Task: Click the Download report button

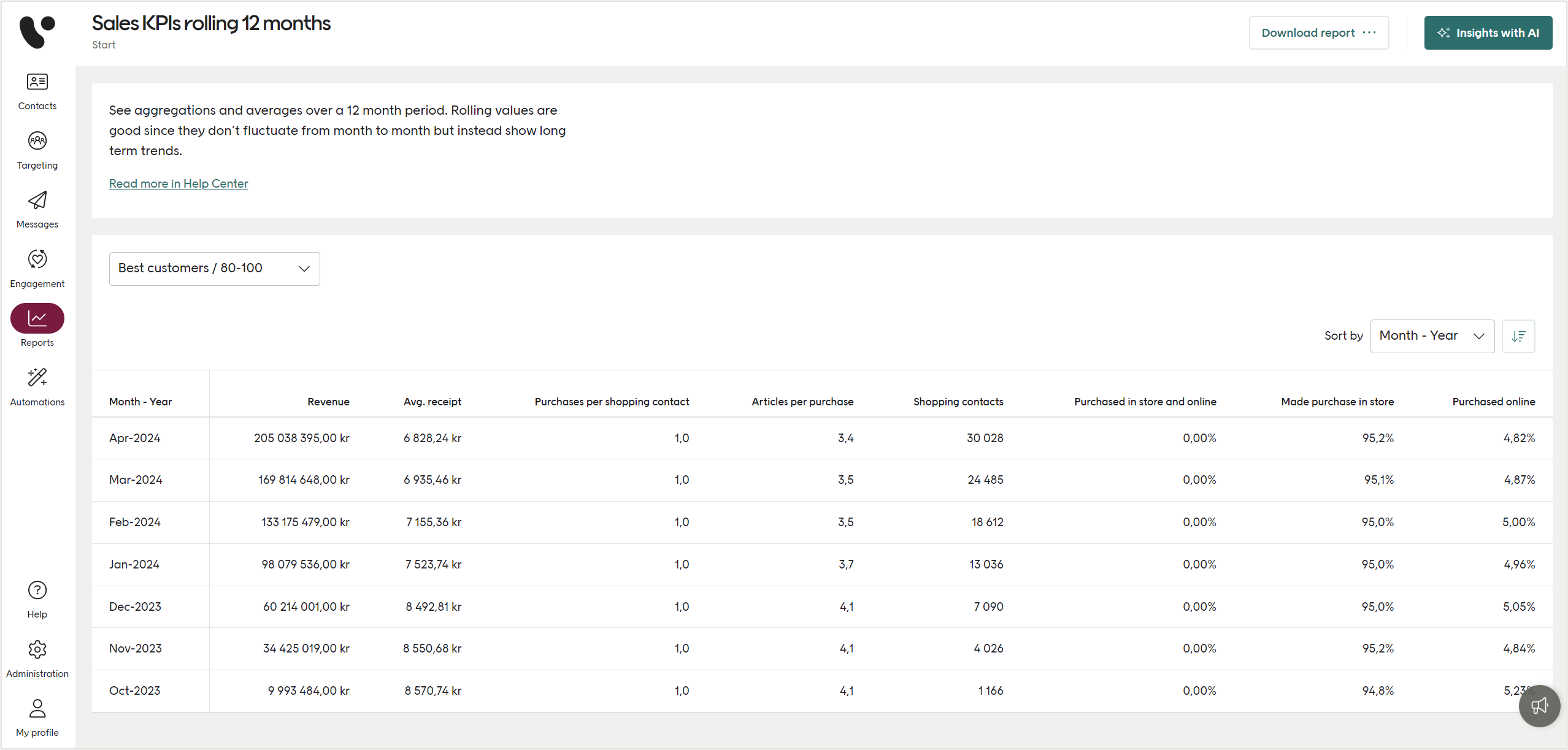Action: point(1310,33)
